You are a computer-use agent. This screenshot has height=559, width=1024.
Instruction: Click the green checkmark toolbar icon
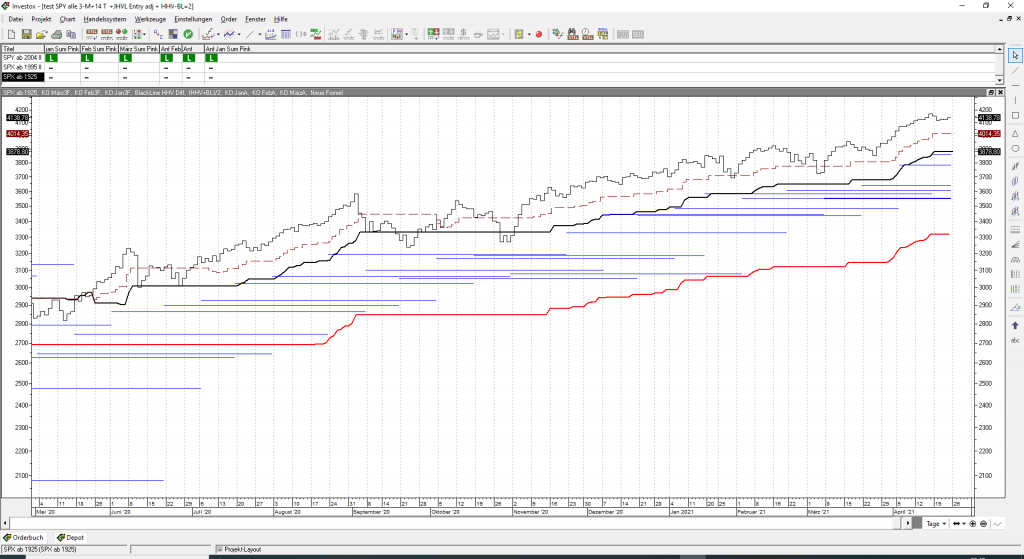187,34
